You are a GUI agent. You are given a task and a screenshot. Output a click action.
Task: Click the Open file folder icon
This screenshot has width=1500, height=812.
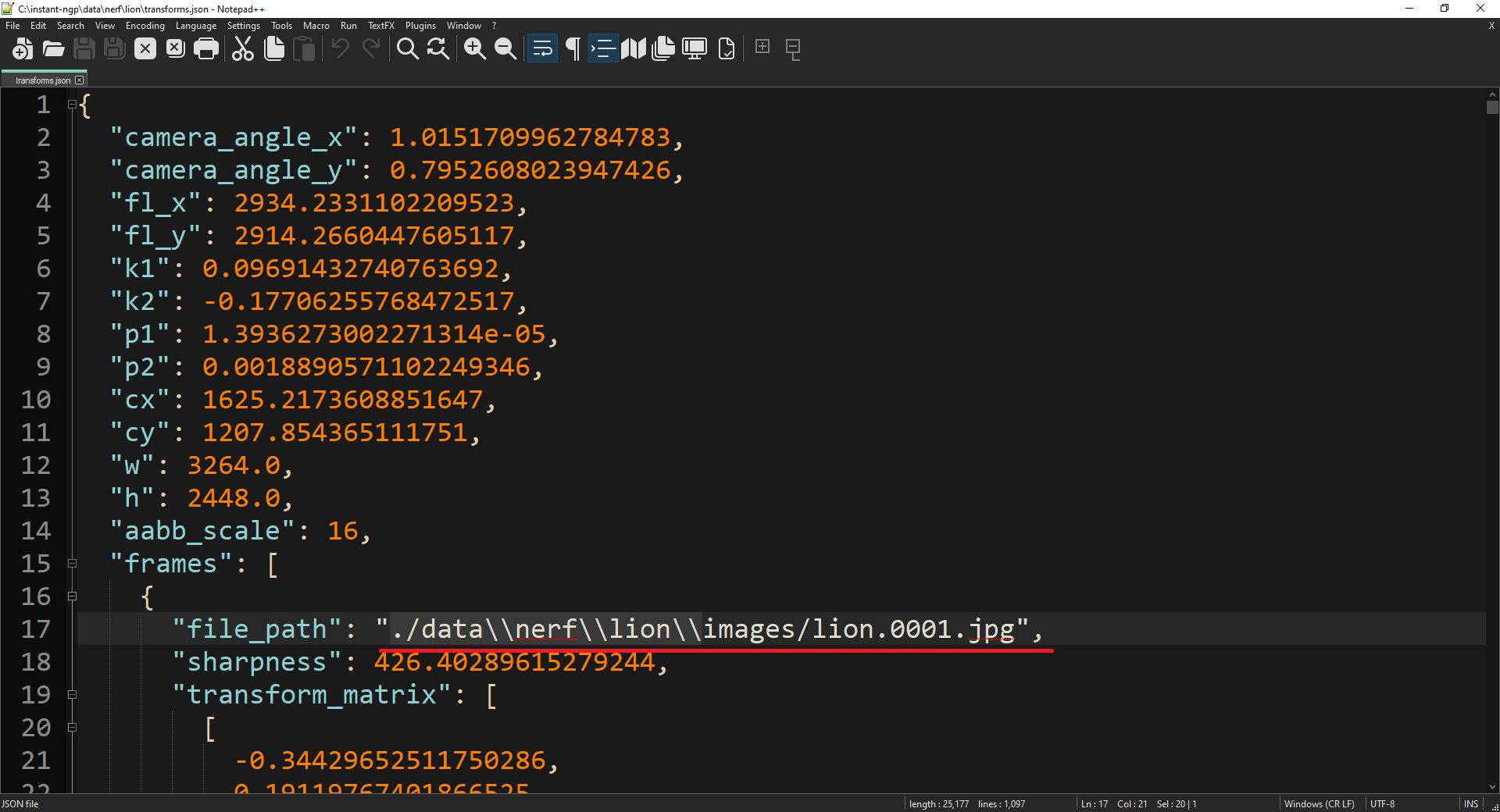[53, 48]
